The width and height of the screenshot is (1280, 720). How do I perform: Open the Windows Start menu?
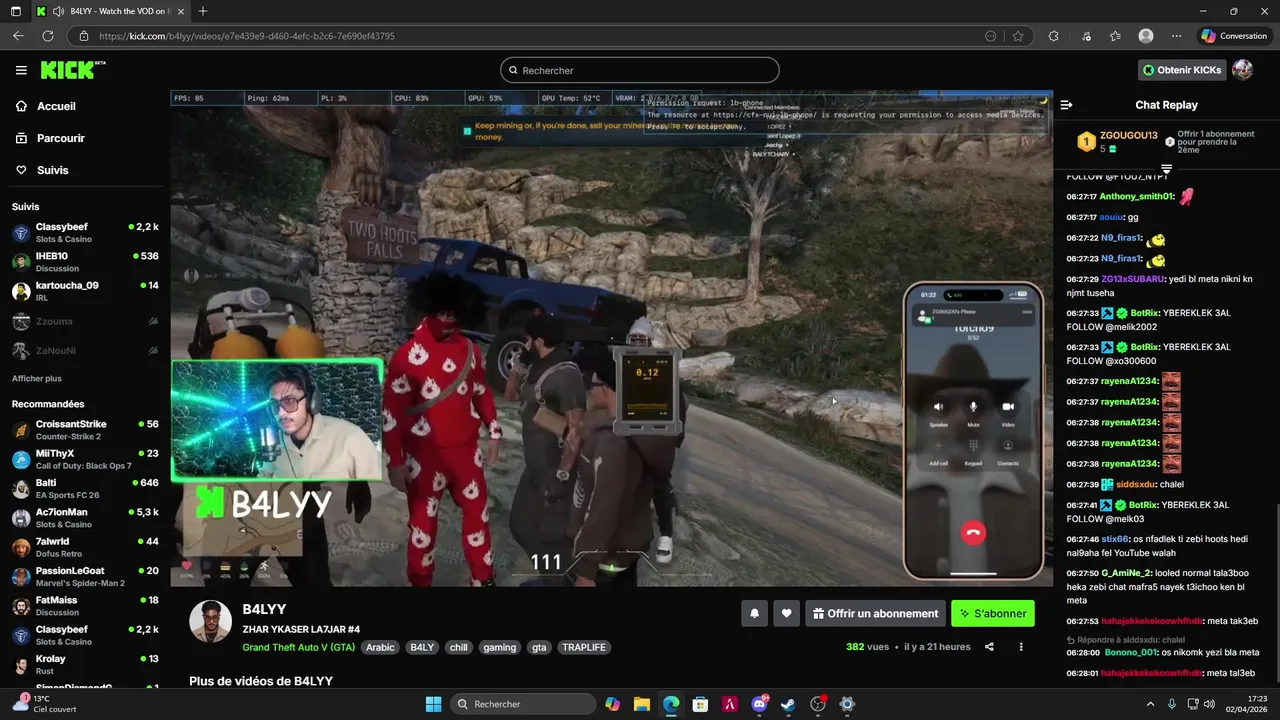tap(433, 704)
